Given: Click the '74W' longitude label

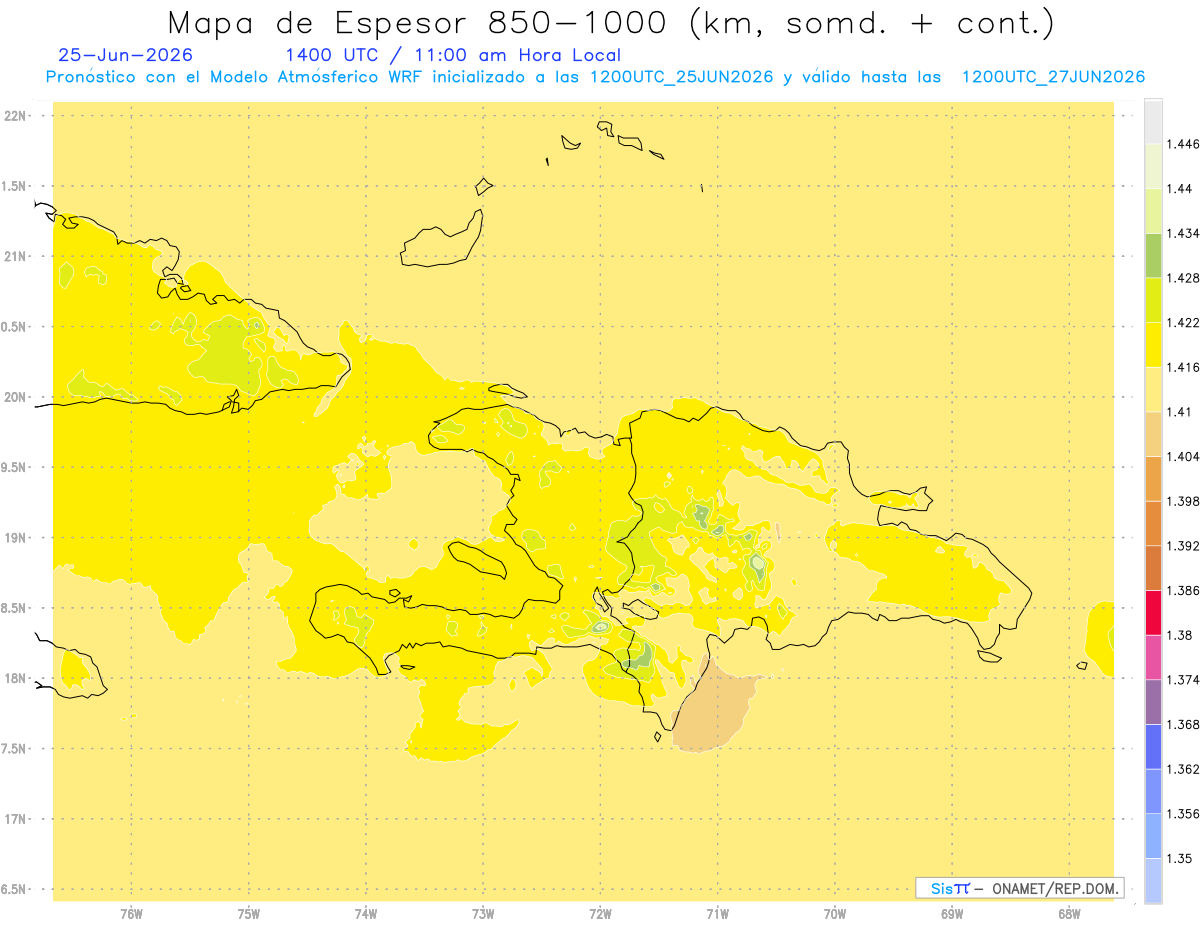Looking at the screenshot, I should (366, 913).
